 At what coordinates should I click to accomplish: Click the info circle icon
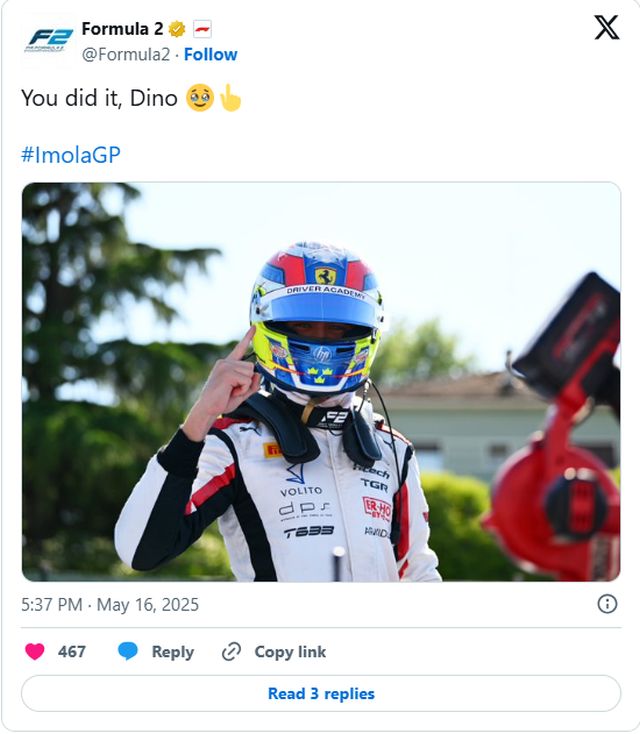tap(607, 604)
